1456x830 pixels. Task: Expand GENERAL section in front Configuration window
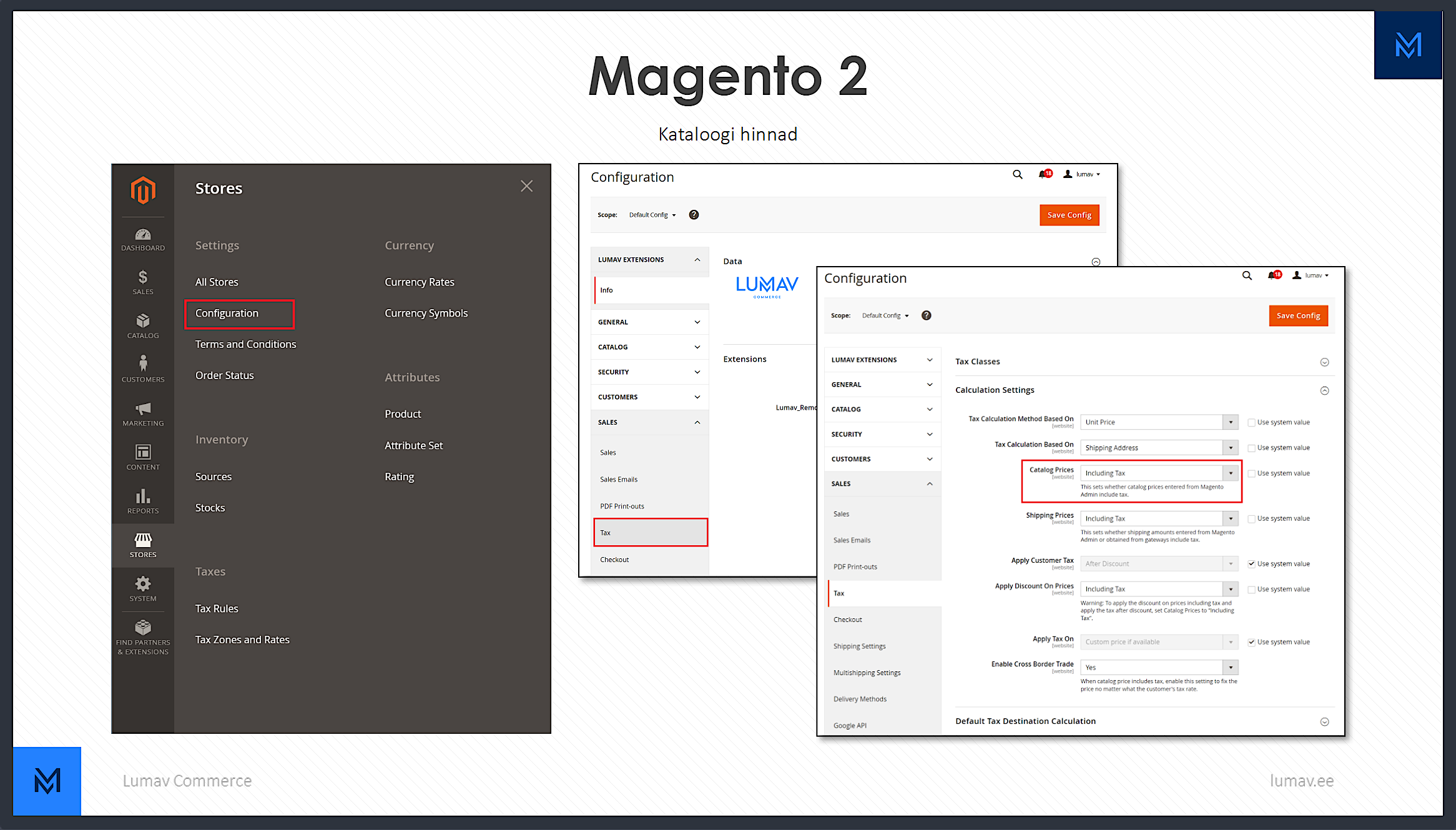click(882, 385)
